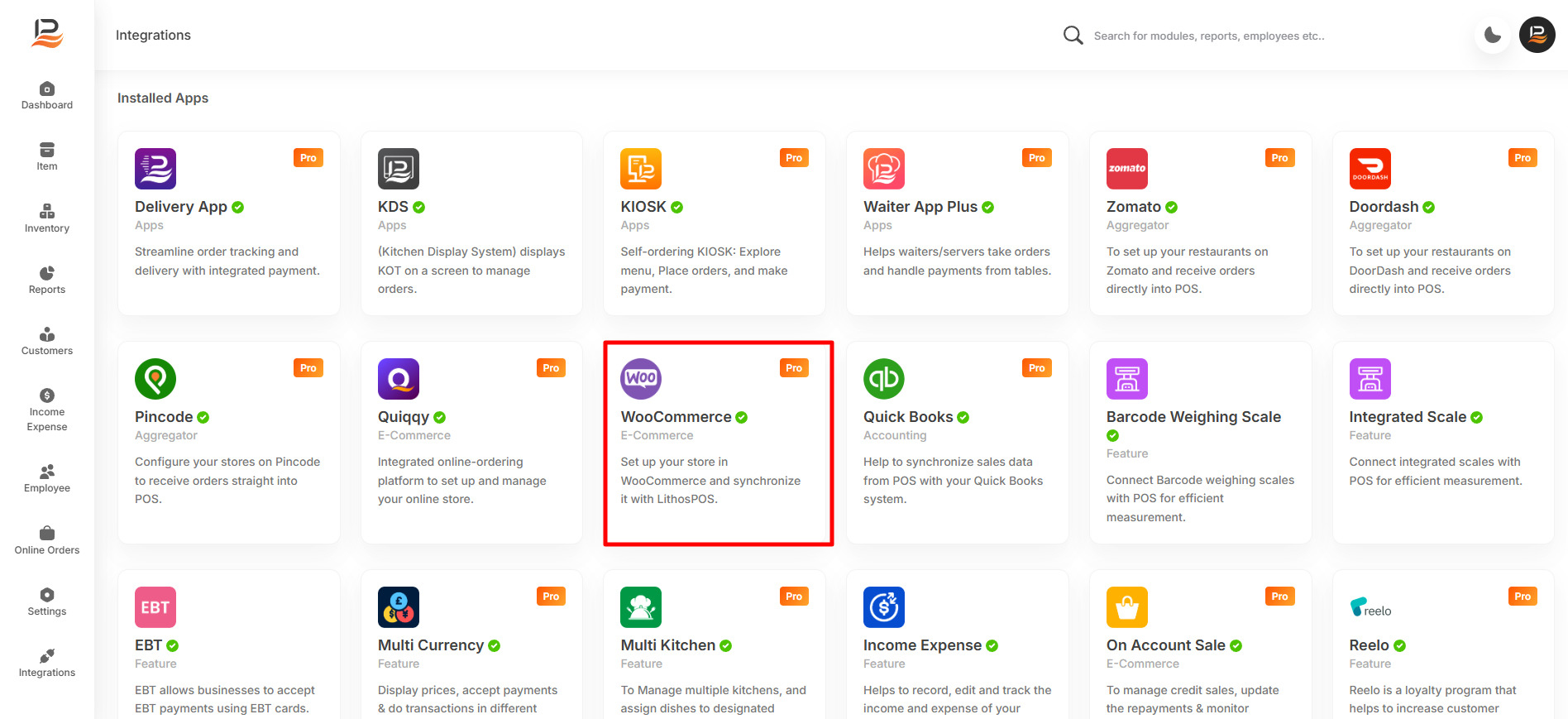Image resolution: width=1568 pixels, height=719 pixels.
Task: Open the Quick Books title
Action: click(x=908, y=417)
